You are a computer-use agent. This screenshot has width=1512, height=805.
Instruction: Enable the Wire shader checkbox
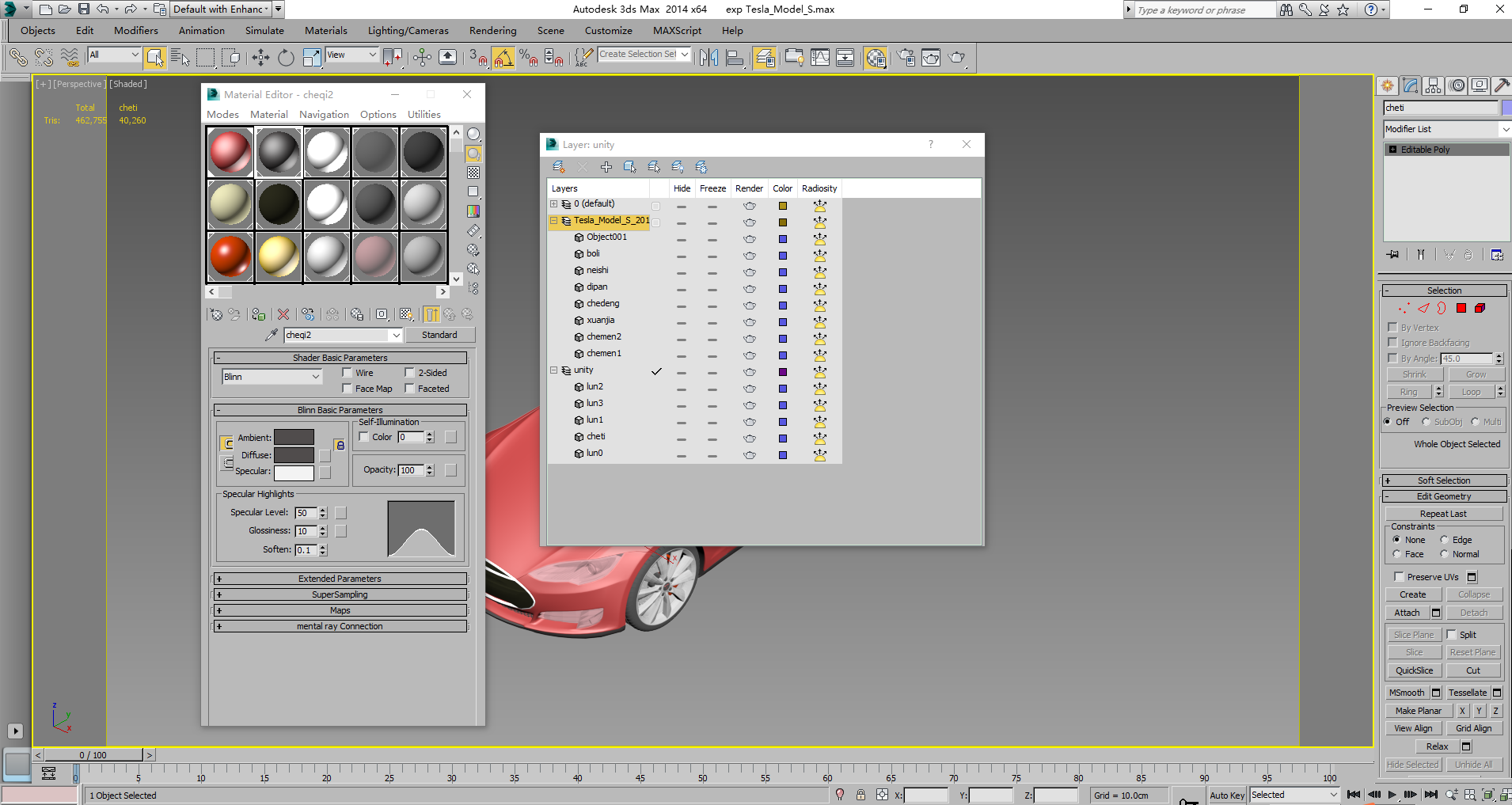[348, 373]
